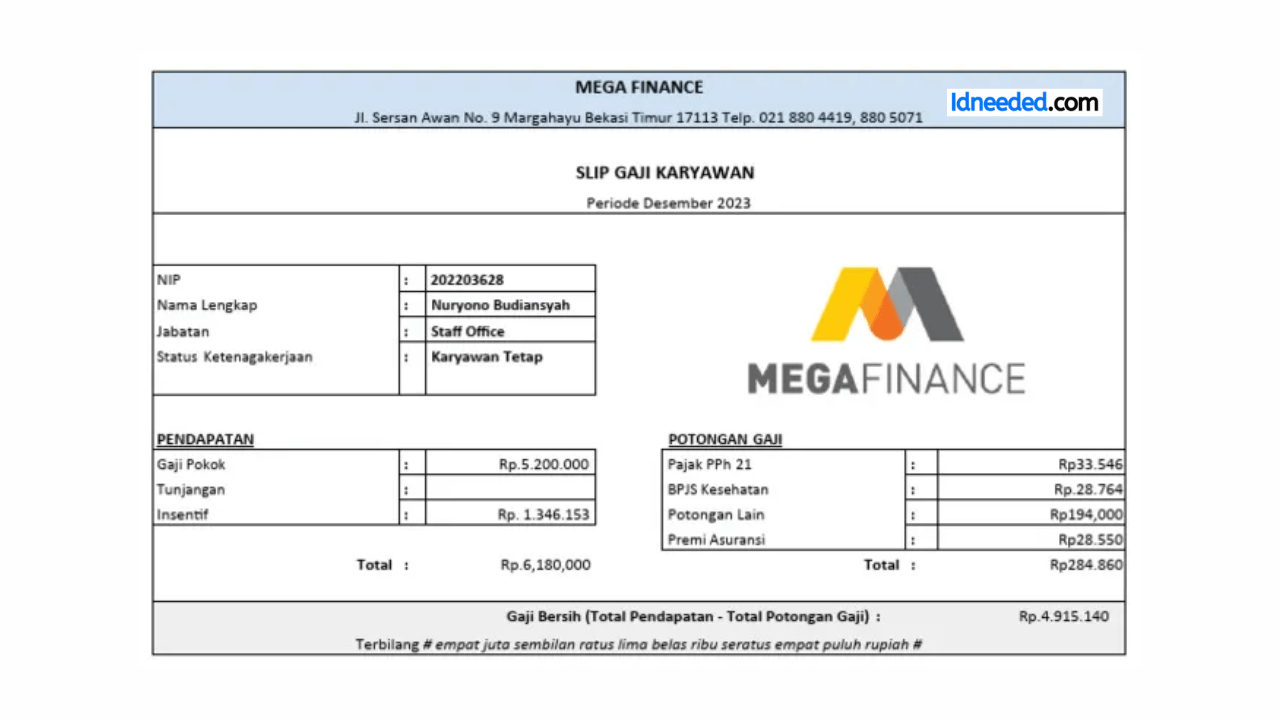1280x720 pixels.
Task: Select the Karyawan Tetap value
Action: pos(487,356)
